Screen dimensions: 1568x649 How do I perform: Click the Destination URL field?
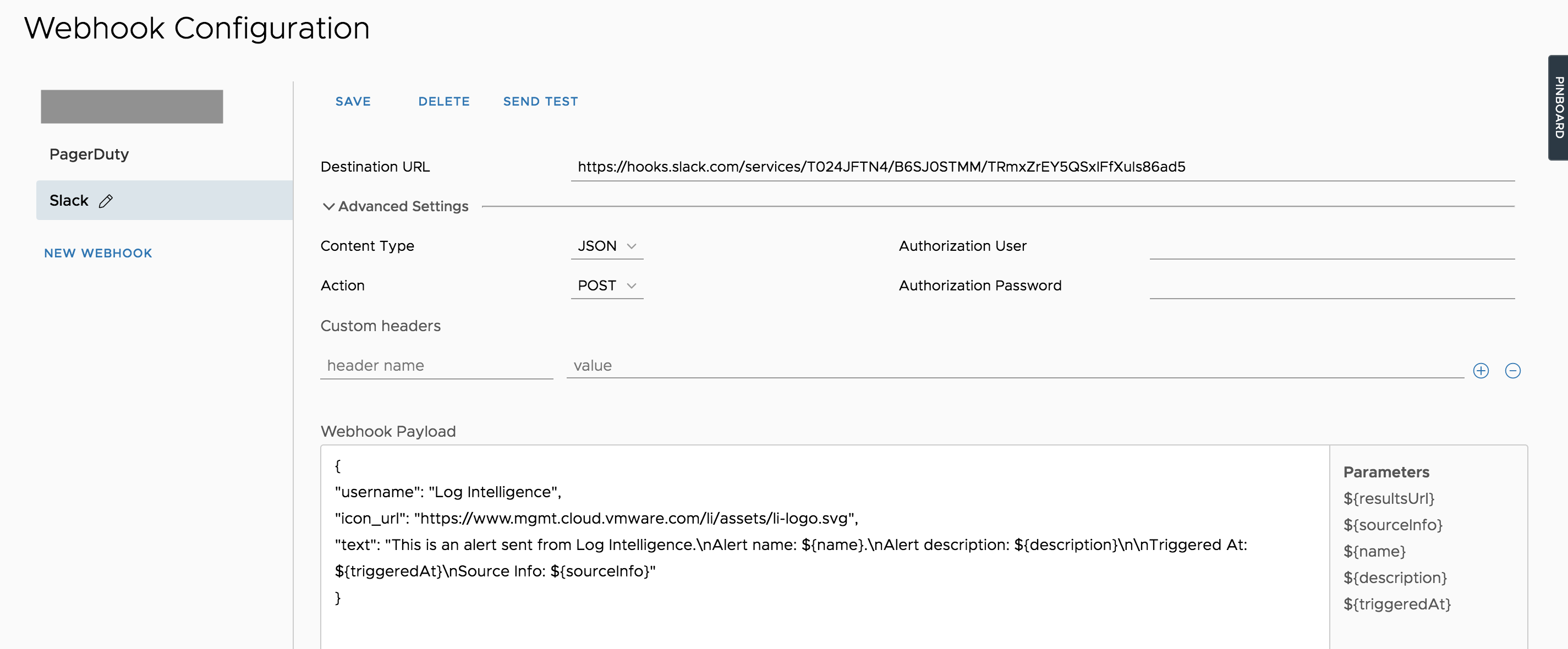coord(1041,167)
